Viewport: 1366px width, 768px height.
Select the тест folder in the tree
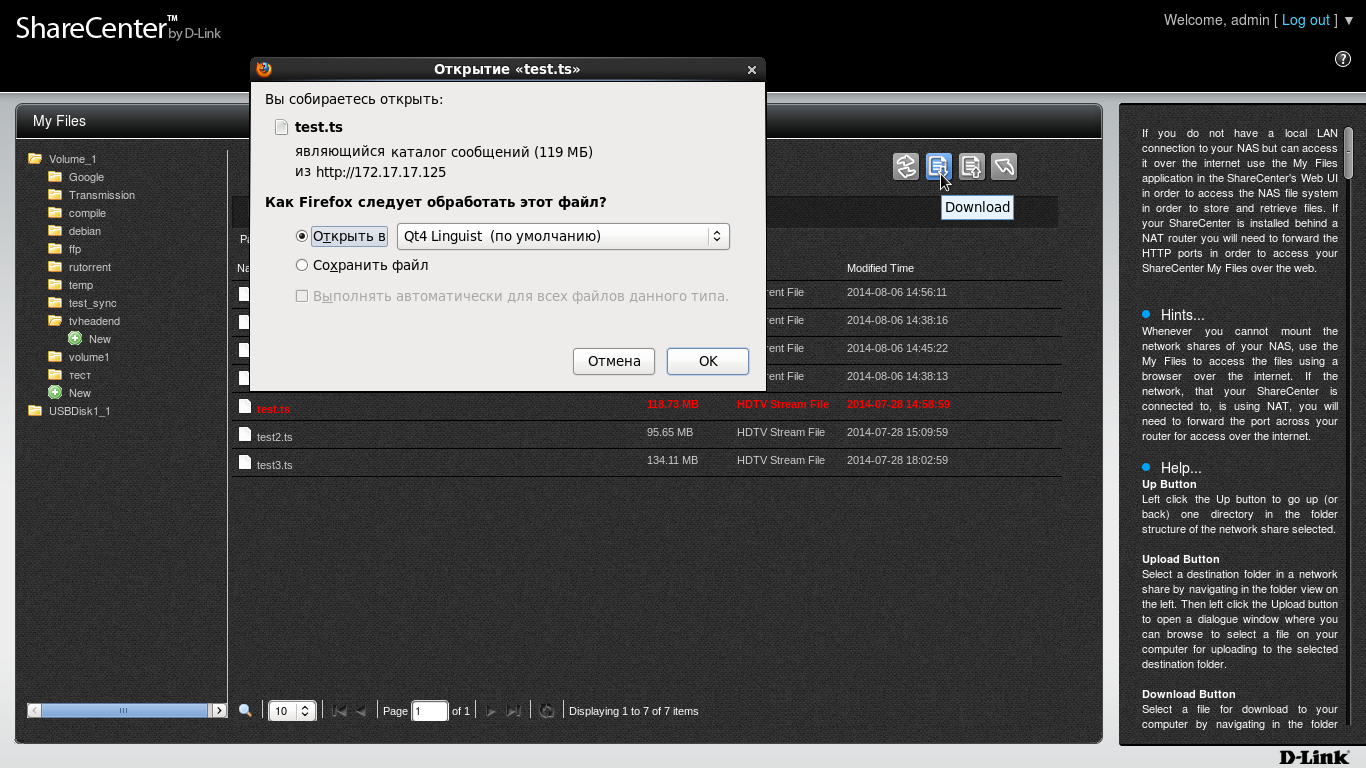(x=80, y=375)
